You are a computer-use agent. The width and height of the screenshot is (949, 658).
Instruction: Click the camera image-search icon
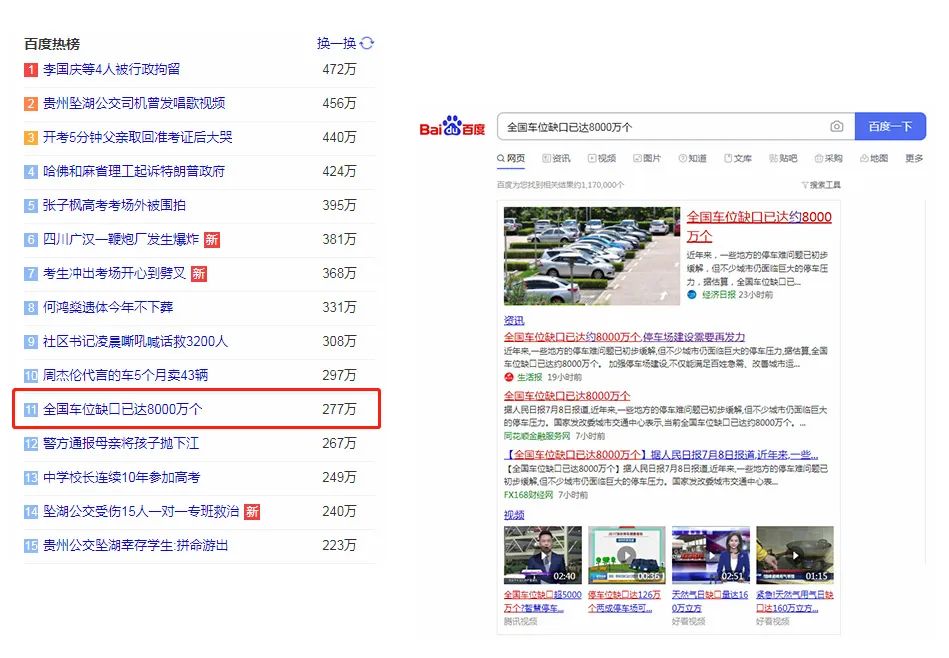tap(836, 127)
